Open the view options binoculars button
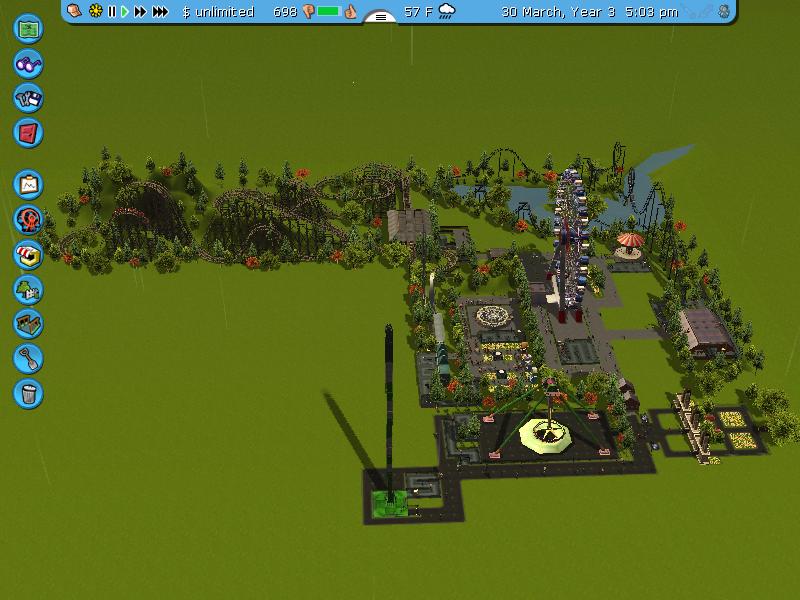Viewport: 800px width, 600px height. click(x=28, y=63)
